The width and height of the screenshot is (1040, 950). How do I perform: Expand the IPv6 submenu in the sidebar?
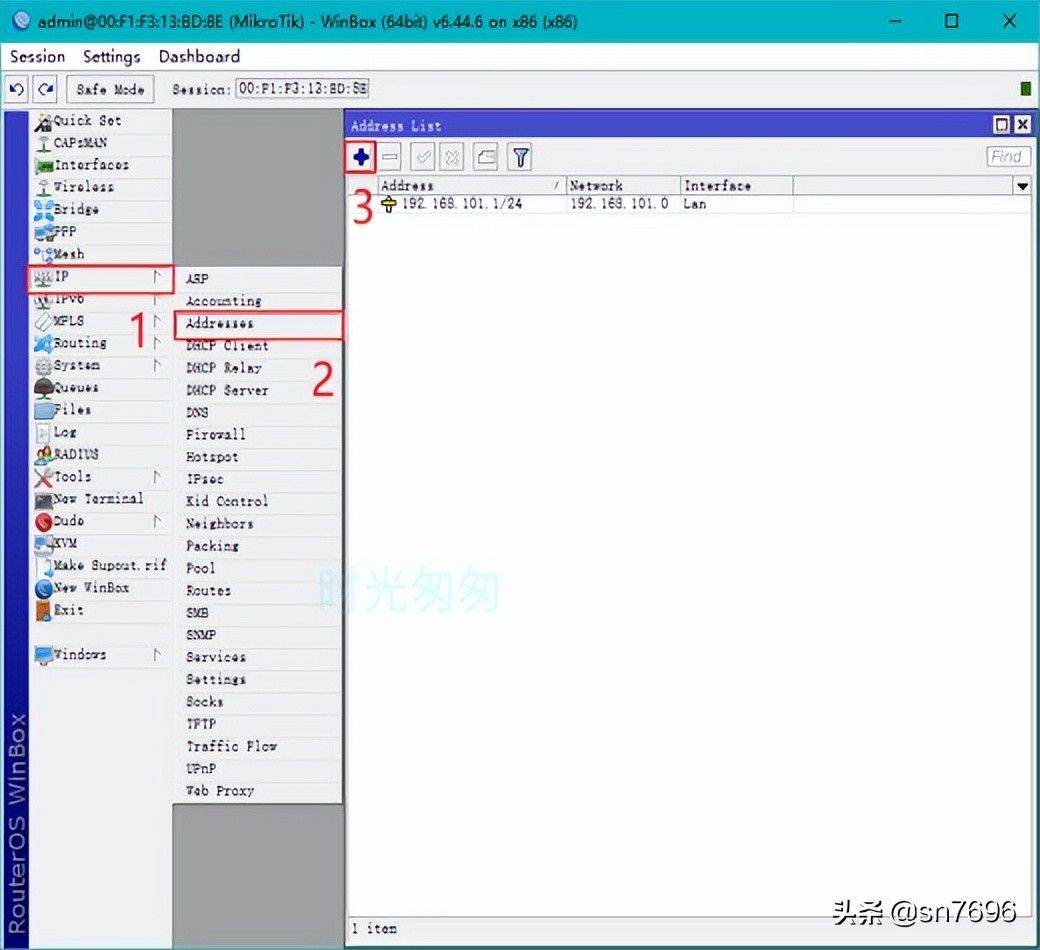[x=101, y=300]
